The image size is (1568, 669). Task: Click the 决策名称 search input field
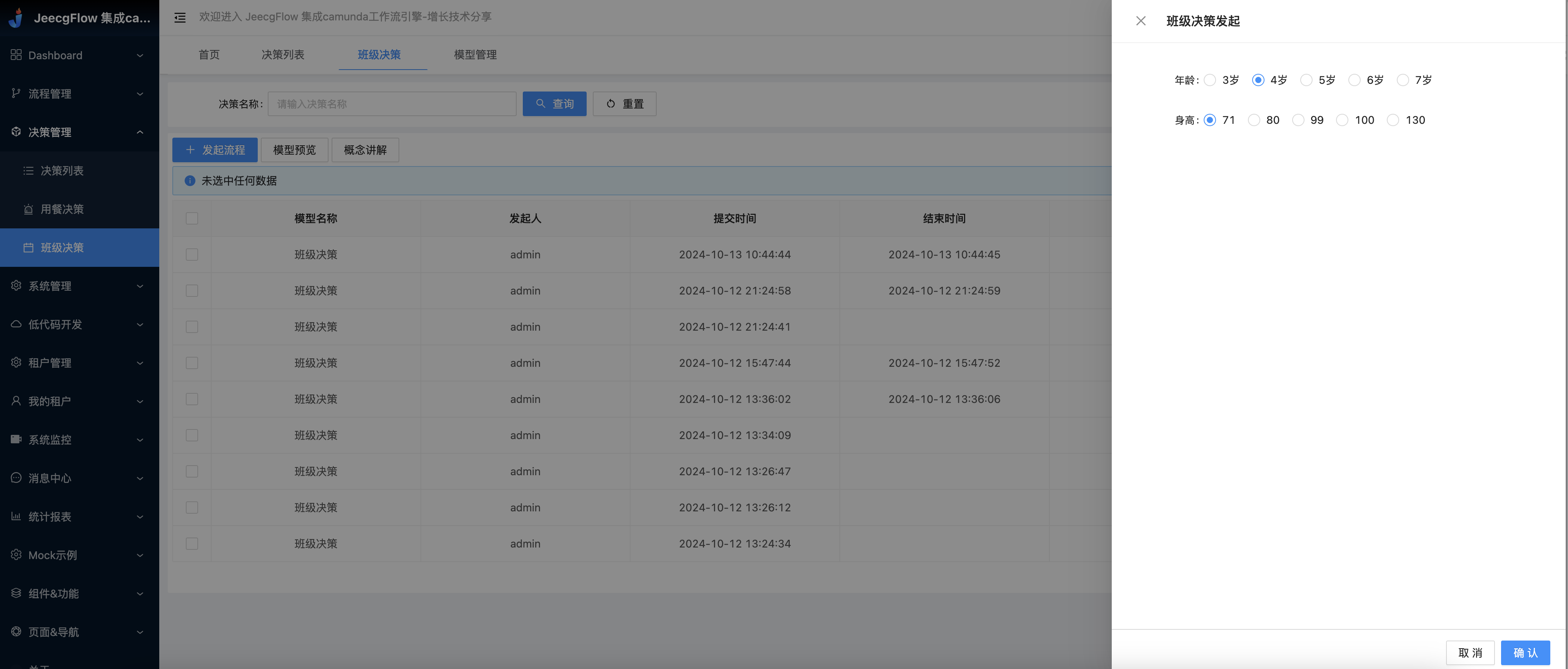[x=392, y=104]
